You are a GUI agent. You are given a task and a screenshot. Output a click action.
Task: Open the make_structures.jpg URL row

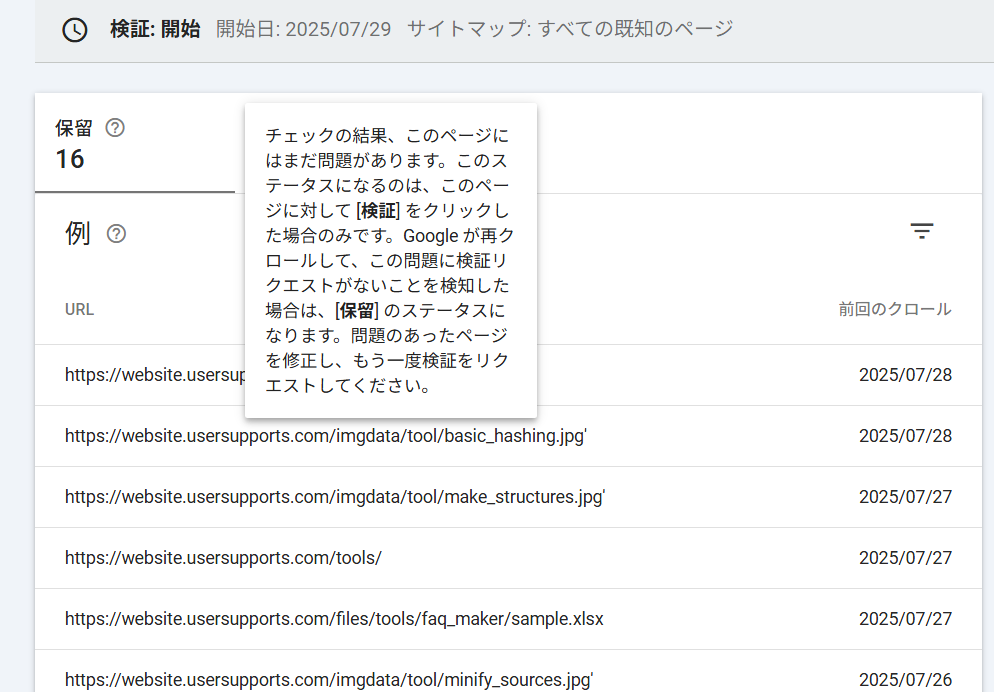tap(335, 497)
